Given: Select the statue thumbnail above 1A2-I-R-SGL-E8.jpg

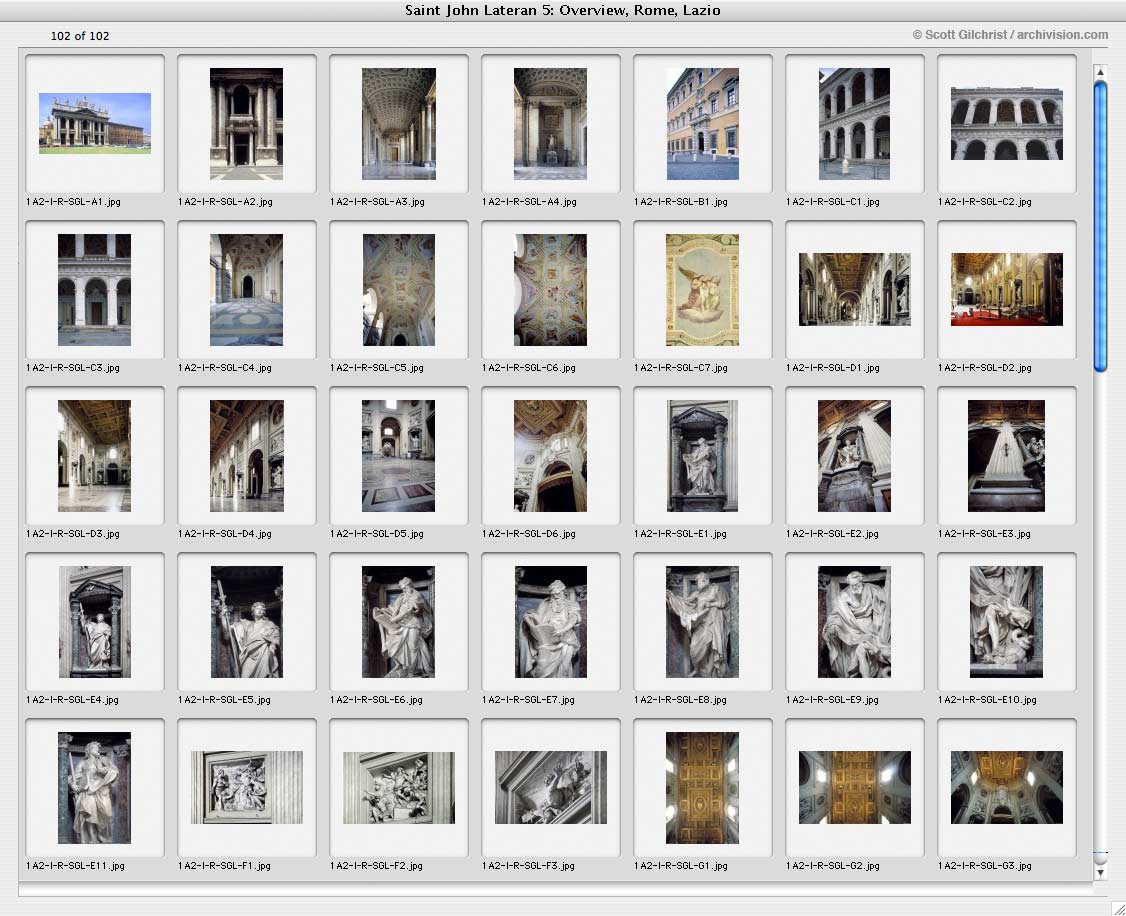Looking at the screenshot, I should 702,622.
